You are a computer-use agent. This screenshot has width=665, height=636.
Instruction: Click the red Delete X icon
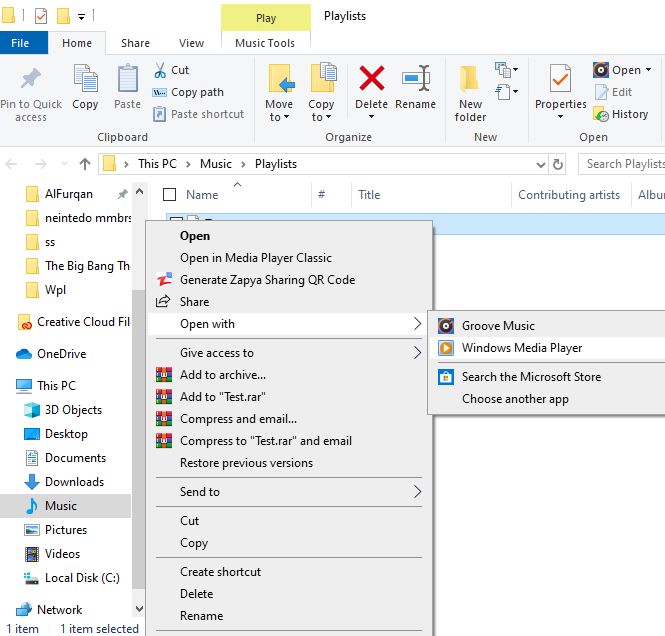(x=372, y=78)
